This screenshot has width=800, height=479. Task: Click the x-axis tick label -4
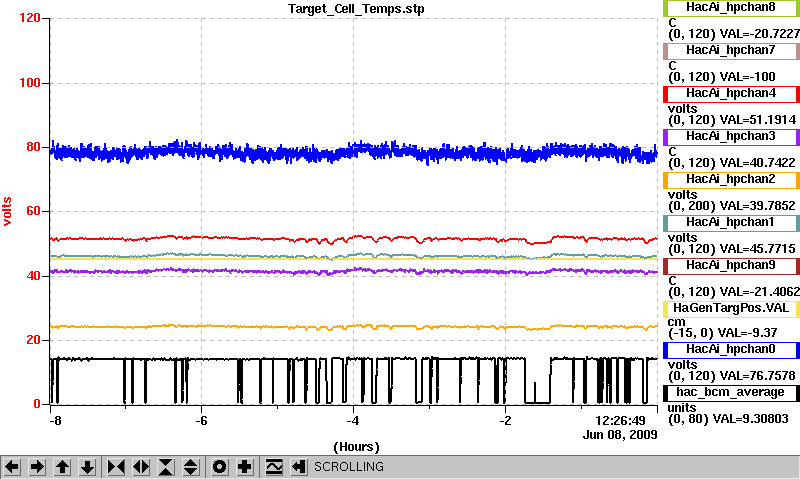point(353,421)
